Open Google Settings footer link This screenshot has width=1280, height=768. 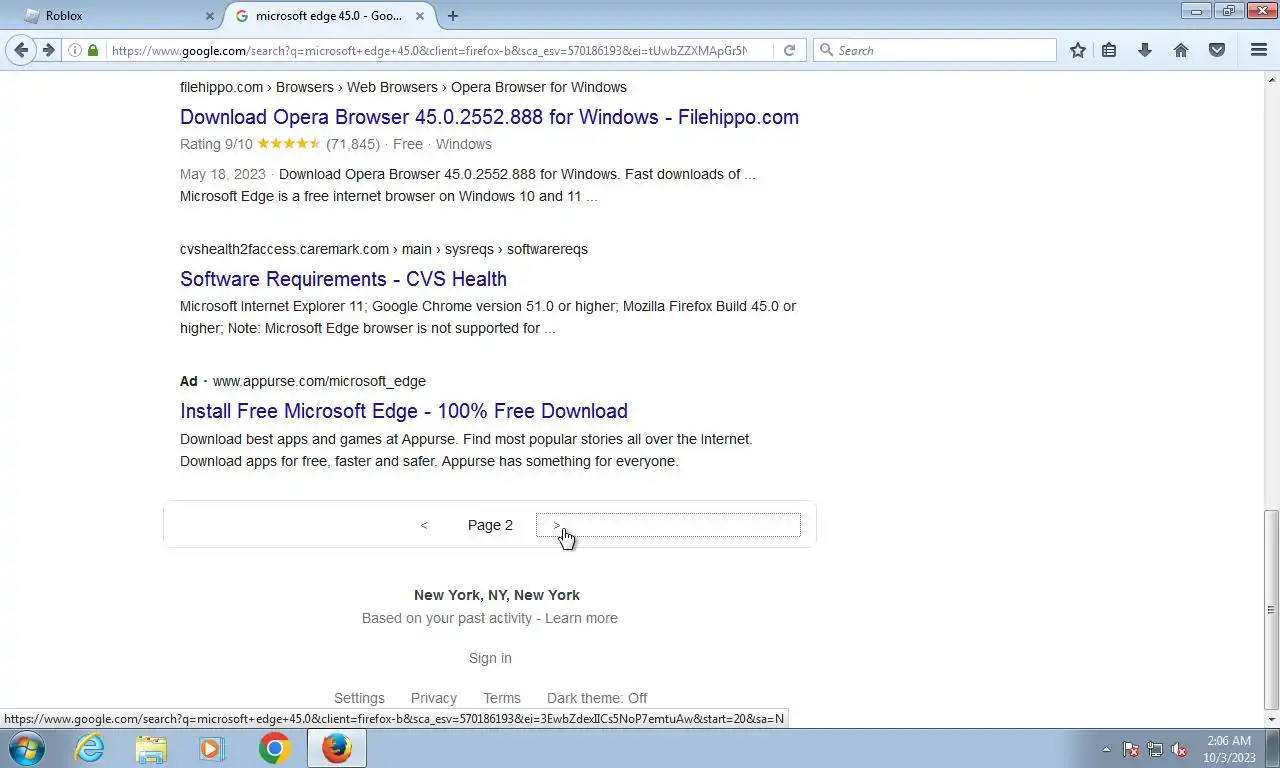click(359, 698)
